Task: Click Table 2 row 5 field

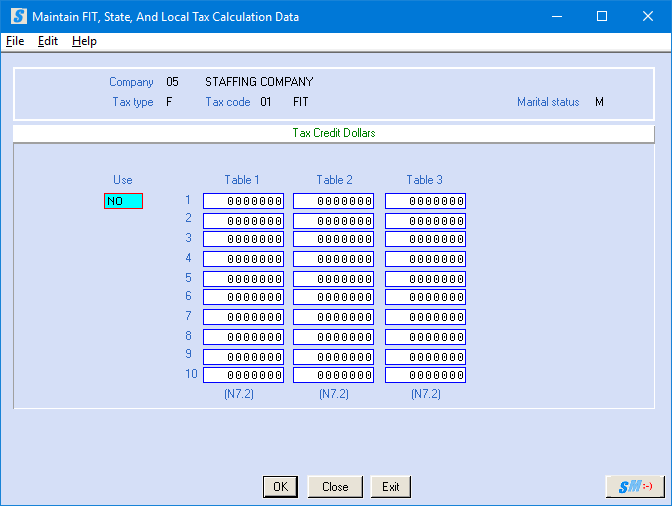Action: 333,279
